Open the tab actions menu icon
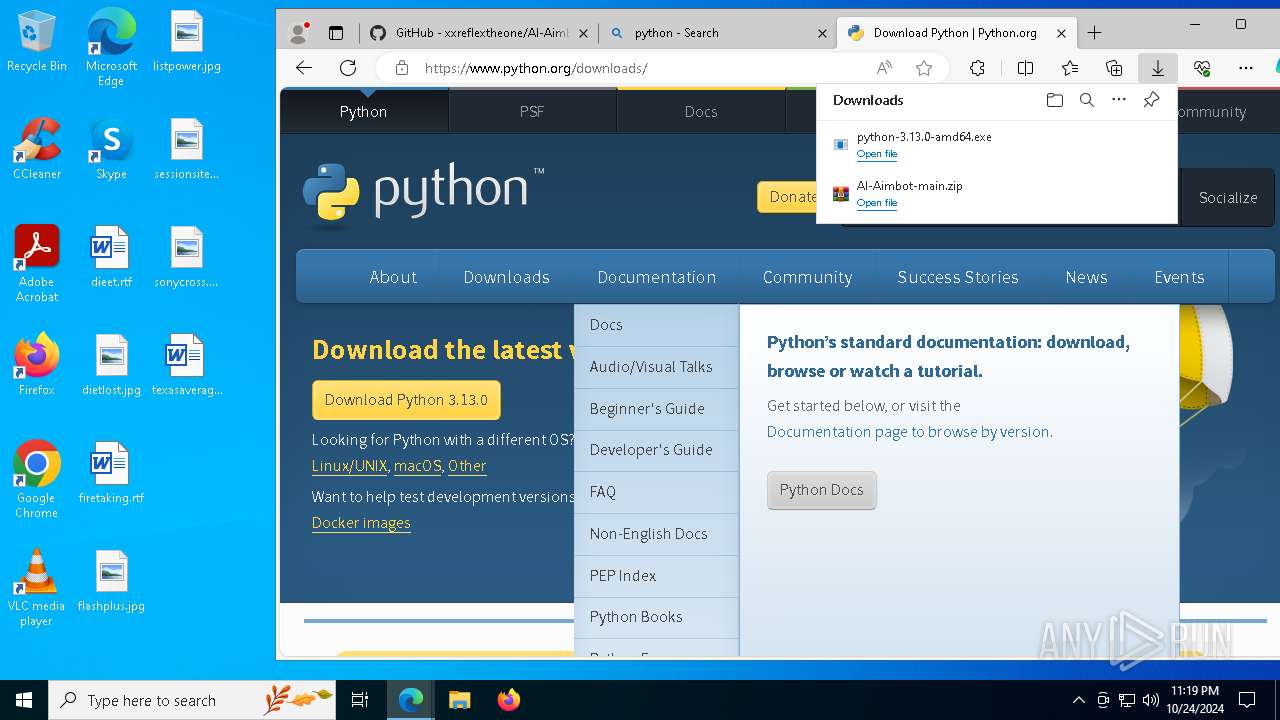Image resolution: width=1280 pixels, height=720 pixels. pyautogui.click(x=336, y=33)
